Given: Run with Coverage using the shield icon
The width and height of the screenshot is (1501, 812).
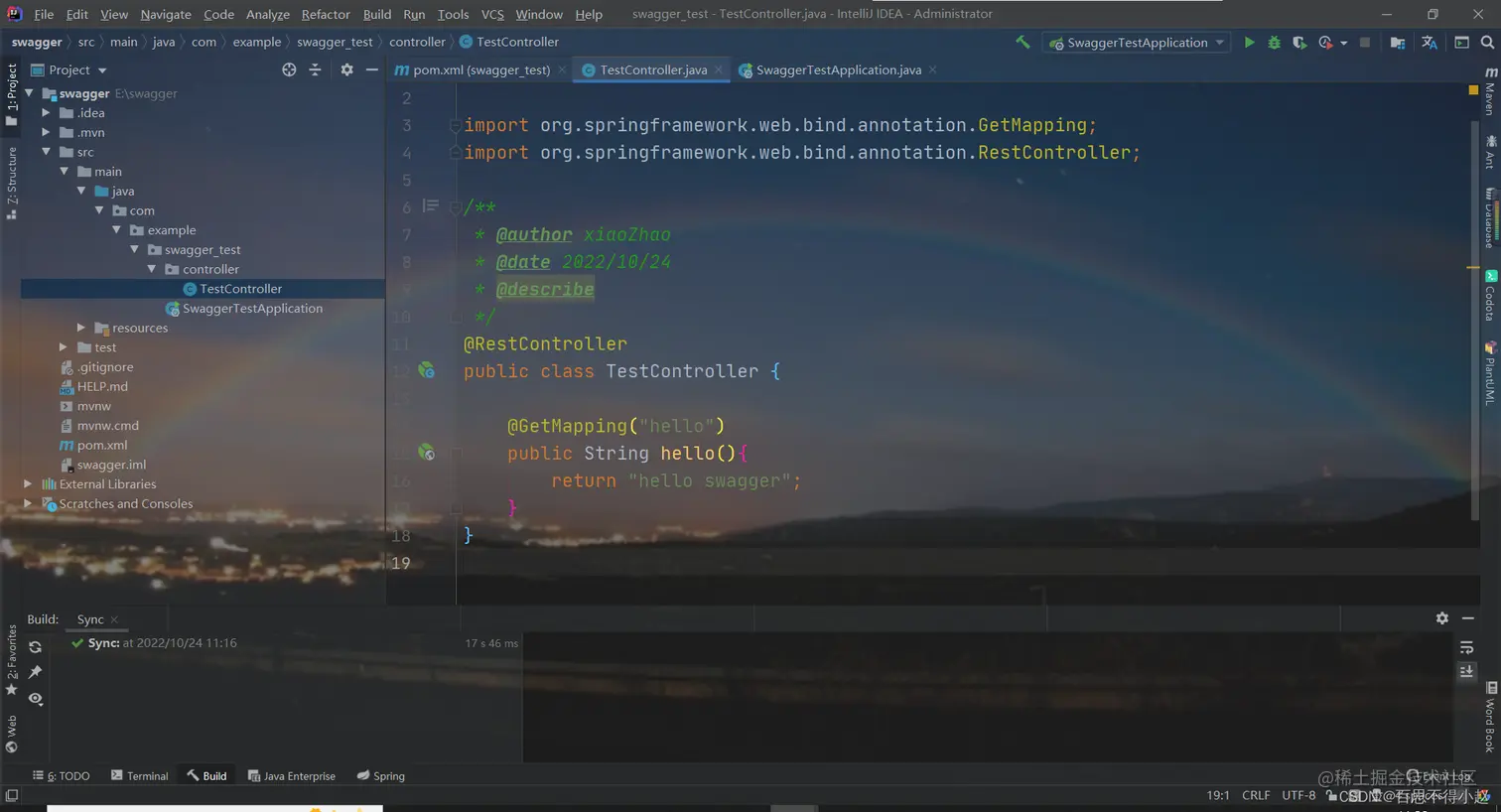Looking at the screenshot, I should 1299,43.
